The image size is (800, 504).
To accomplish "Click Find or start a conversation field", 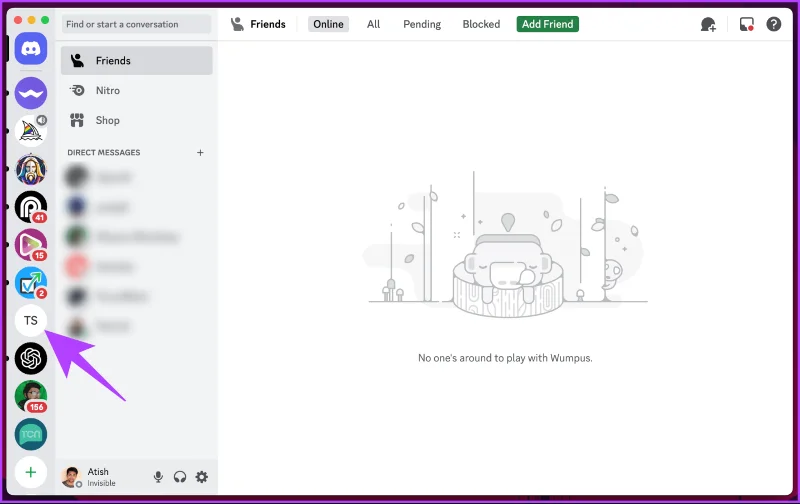I will point(136,24).
